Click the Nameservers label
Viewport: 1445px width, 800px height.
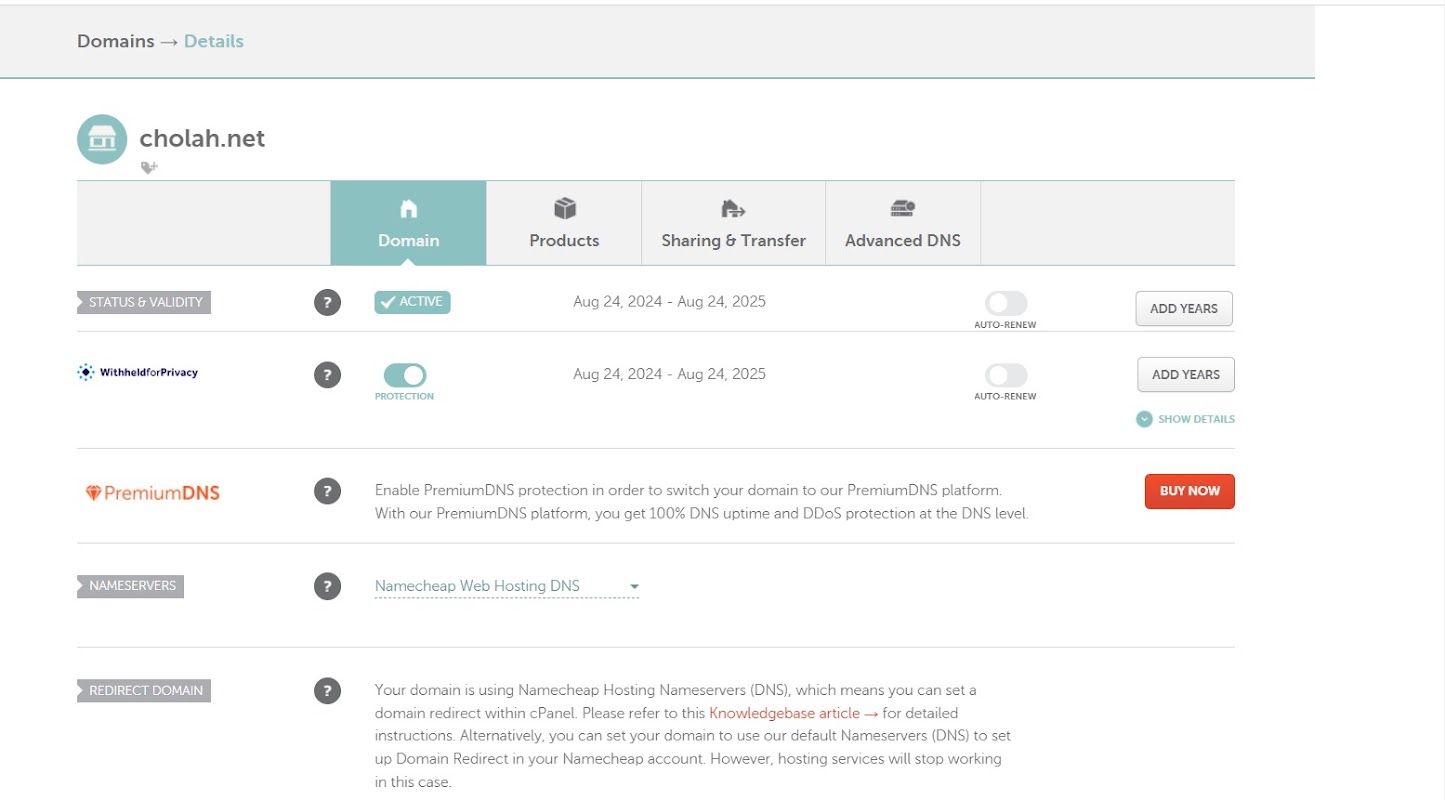131,586
